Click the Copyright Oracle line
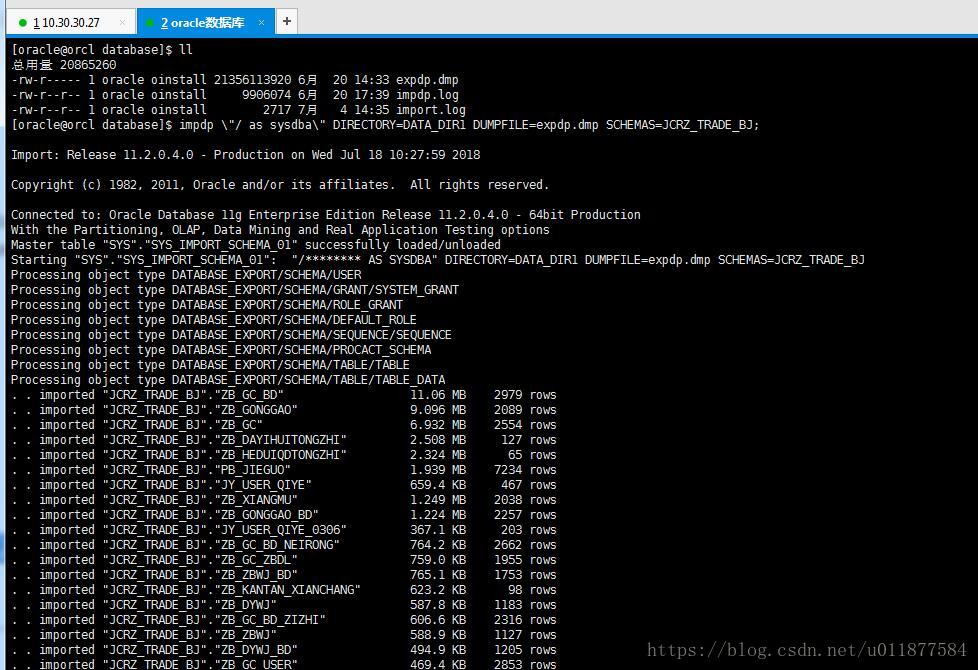 tap(280, 185)
